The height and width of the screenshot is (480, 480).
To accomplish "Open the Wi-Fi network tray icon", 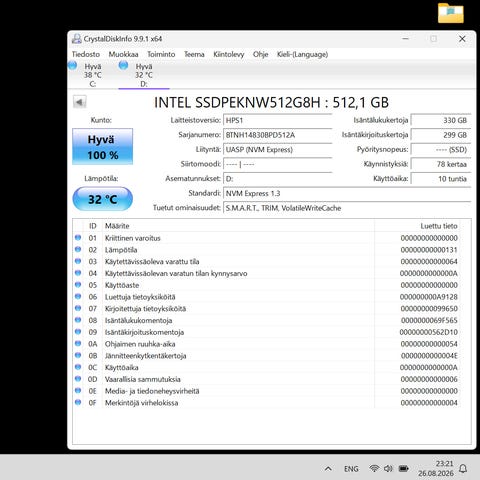I will click(374, 468).
